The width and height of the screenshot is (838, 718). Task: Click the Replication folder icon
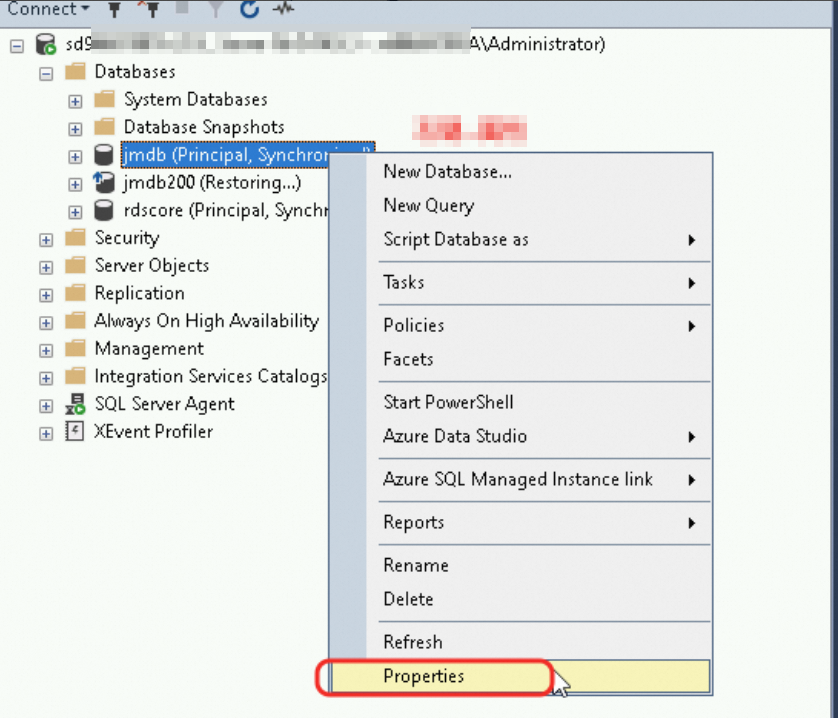coord(75,293)
